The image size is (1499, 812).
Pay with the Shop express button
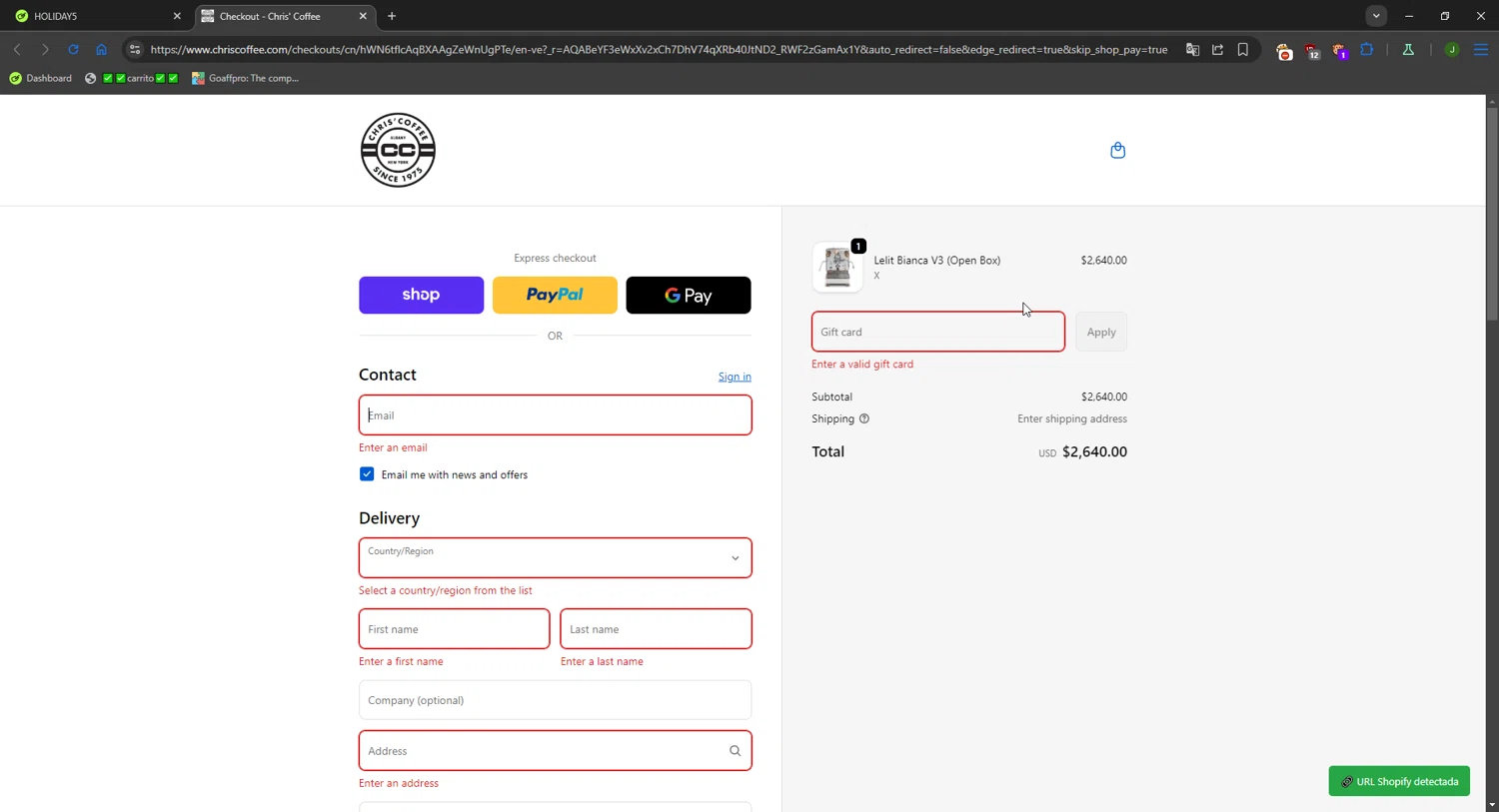click(421, 295)
